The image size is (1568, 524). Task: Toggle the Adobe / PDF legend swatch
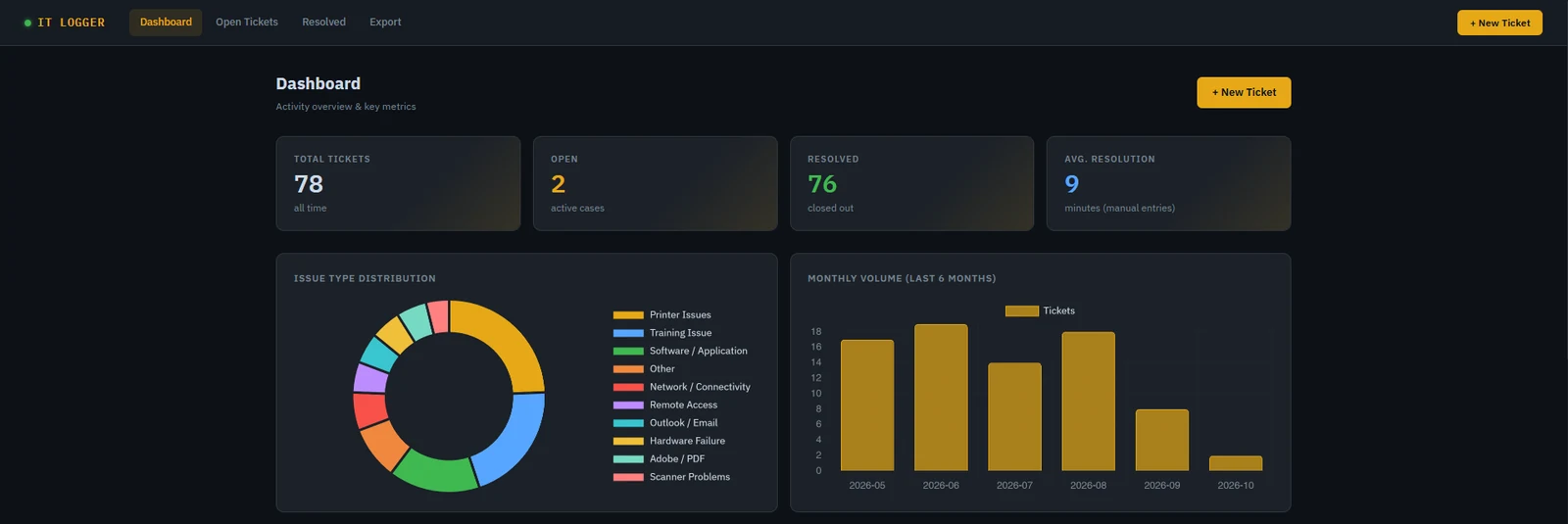click(x=628, y=459)
